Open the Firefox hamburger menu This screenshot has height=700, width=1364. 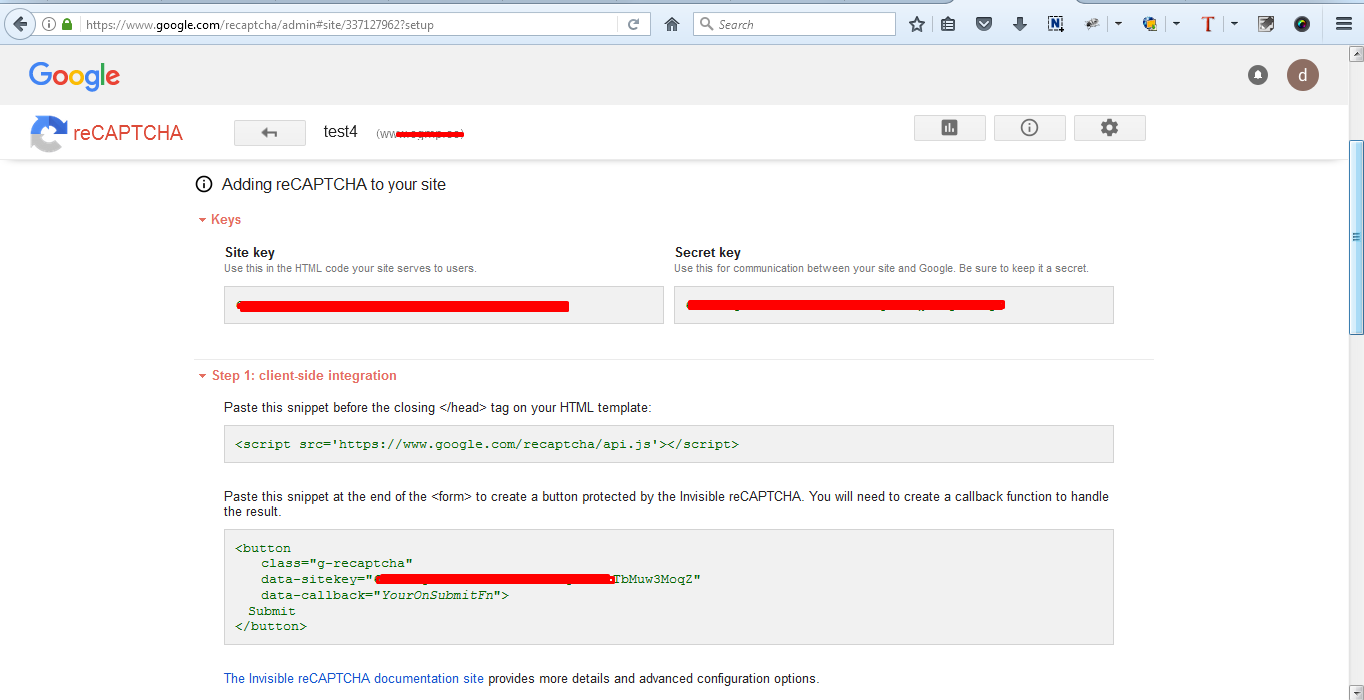(1344, 24)
